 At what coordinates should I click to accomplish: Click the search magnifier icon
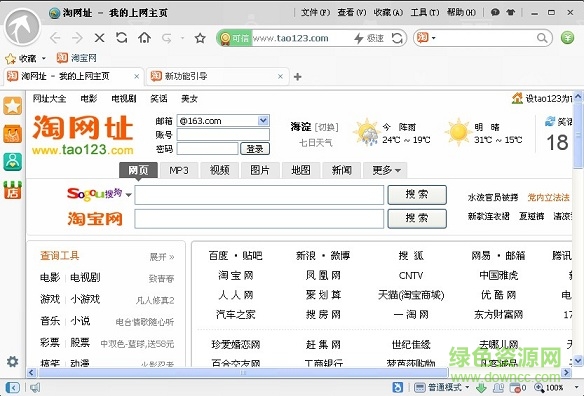pyautogui.click(x=542, y=38)
